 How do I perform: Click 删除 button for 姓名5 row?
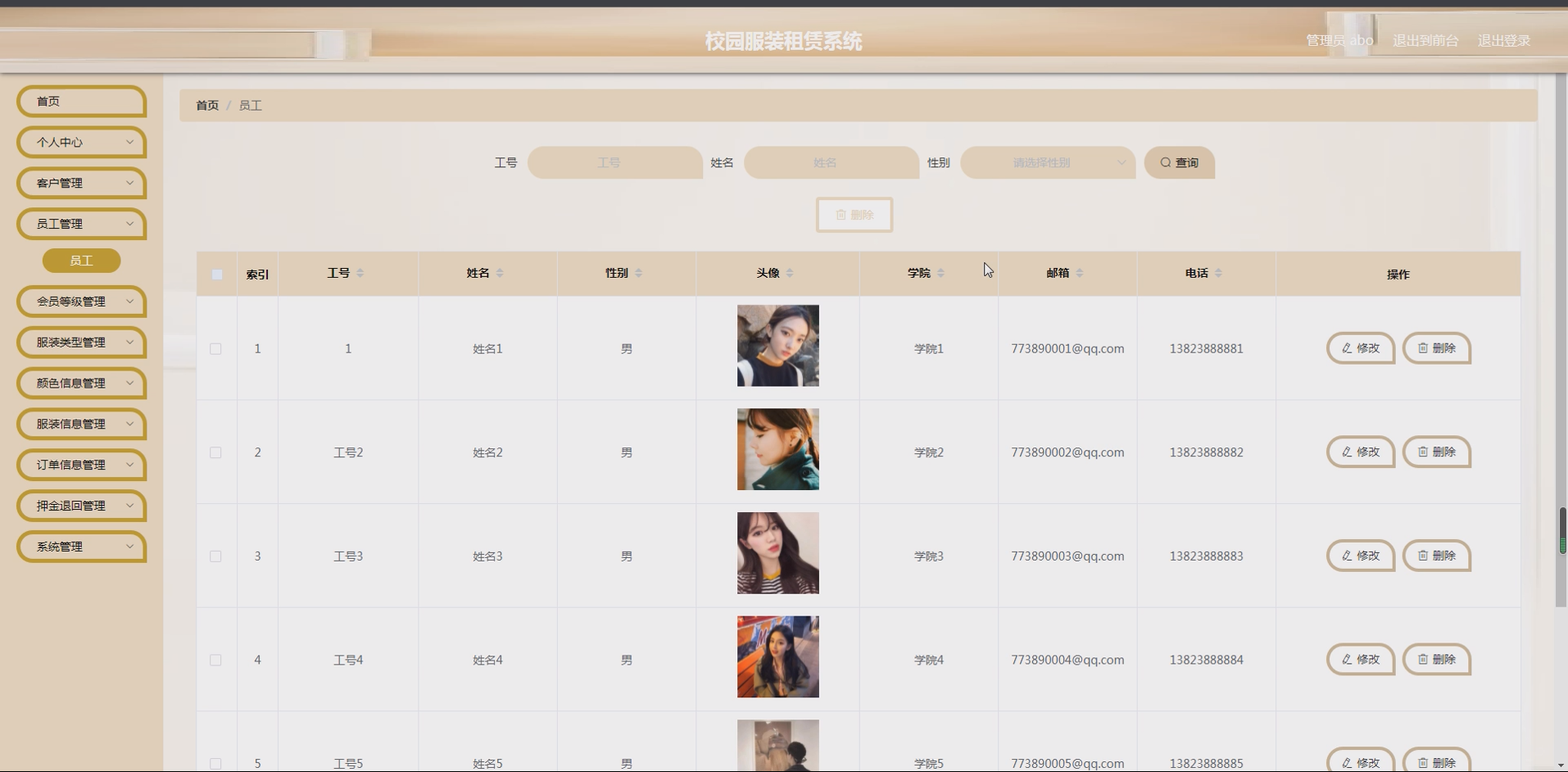click(x=1436, y=760)
